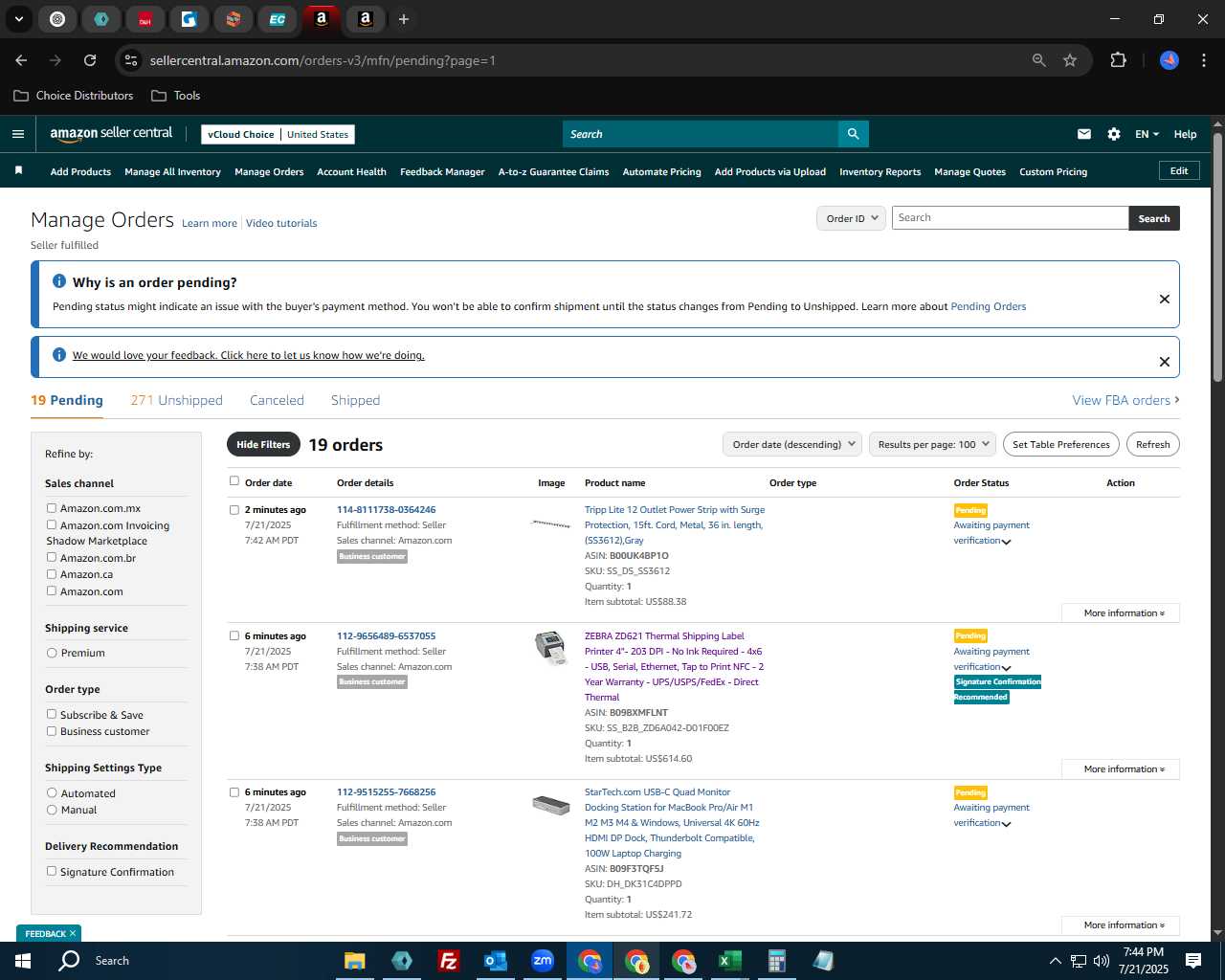Check the Amazon.com.mx sales channel filter
This screenshot has width=1225, height=980.
click(x=52, y=508)
